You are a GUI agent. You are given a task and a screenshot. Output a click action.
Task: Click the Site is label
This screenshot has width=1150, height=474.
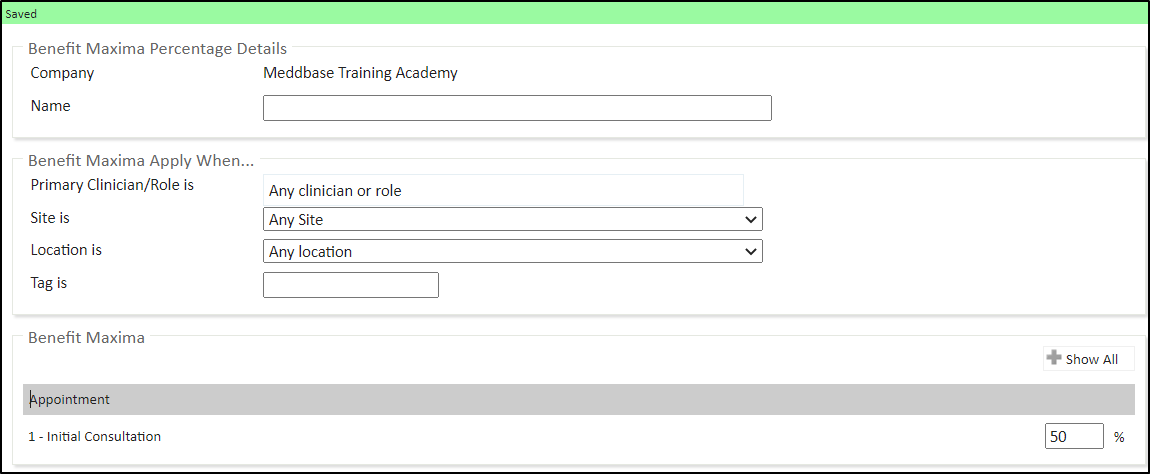coord(50,217)
